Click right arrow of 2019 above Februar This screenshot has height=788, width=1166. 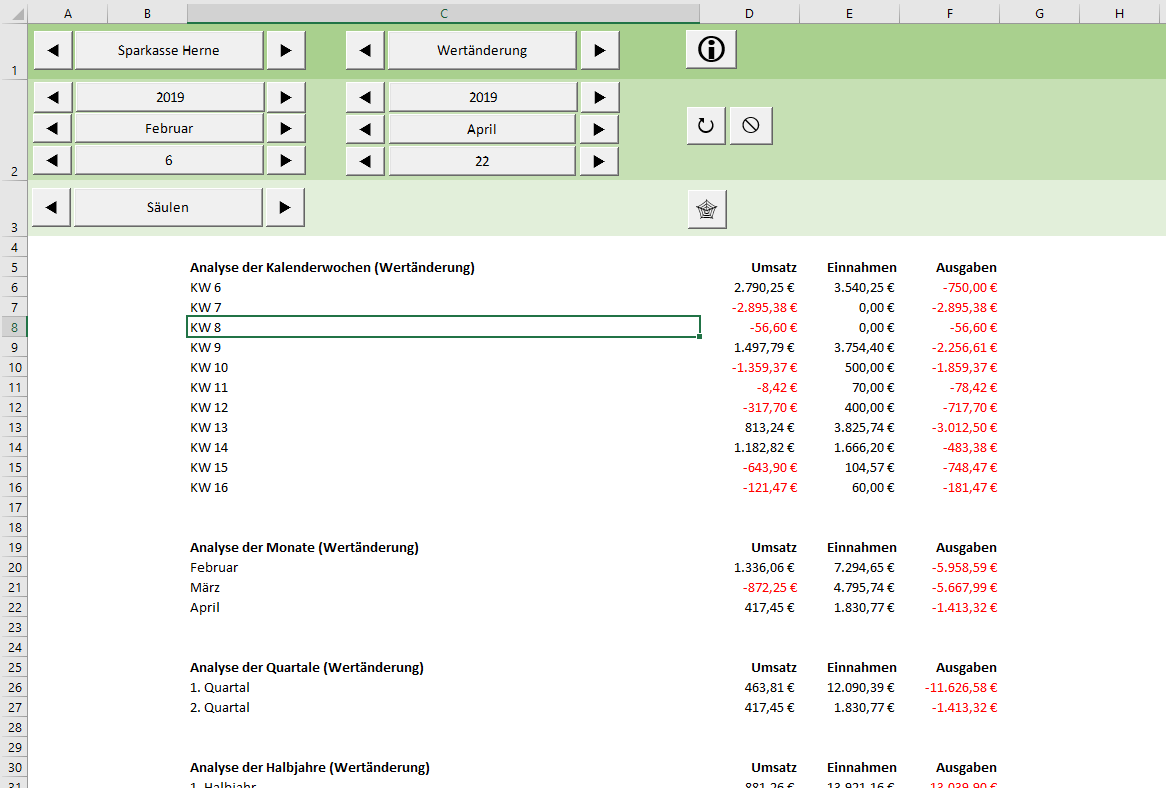point(286,97)
